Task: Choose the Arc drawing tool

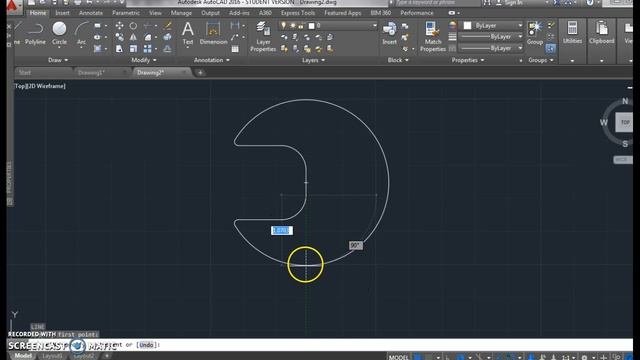Action: point(82,33)
